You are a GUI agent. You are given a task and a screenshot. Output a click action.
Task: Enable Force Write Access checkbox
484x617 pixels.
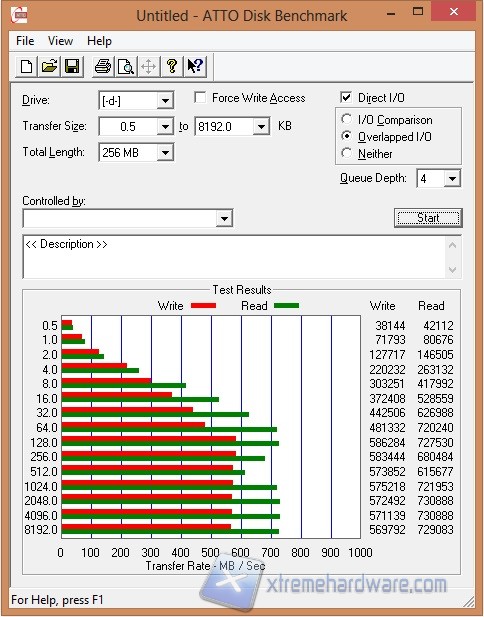click(x=200, y=97)
